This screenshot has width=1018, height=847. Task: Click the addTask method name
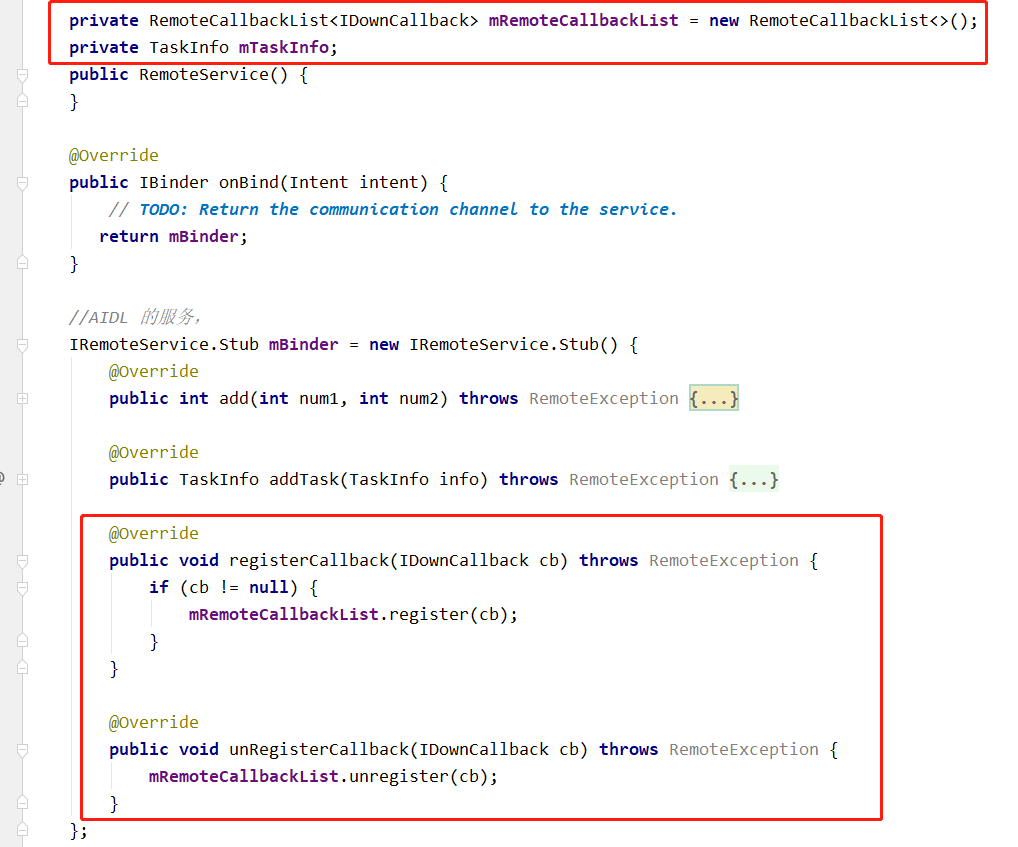click(303, 480)
